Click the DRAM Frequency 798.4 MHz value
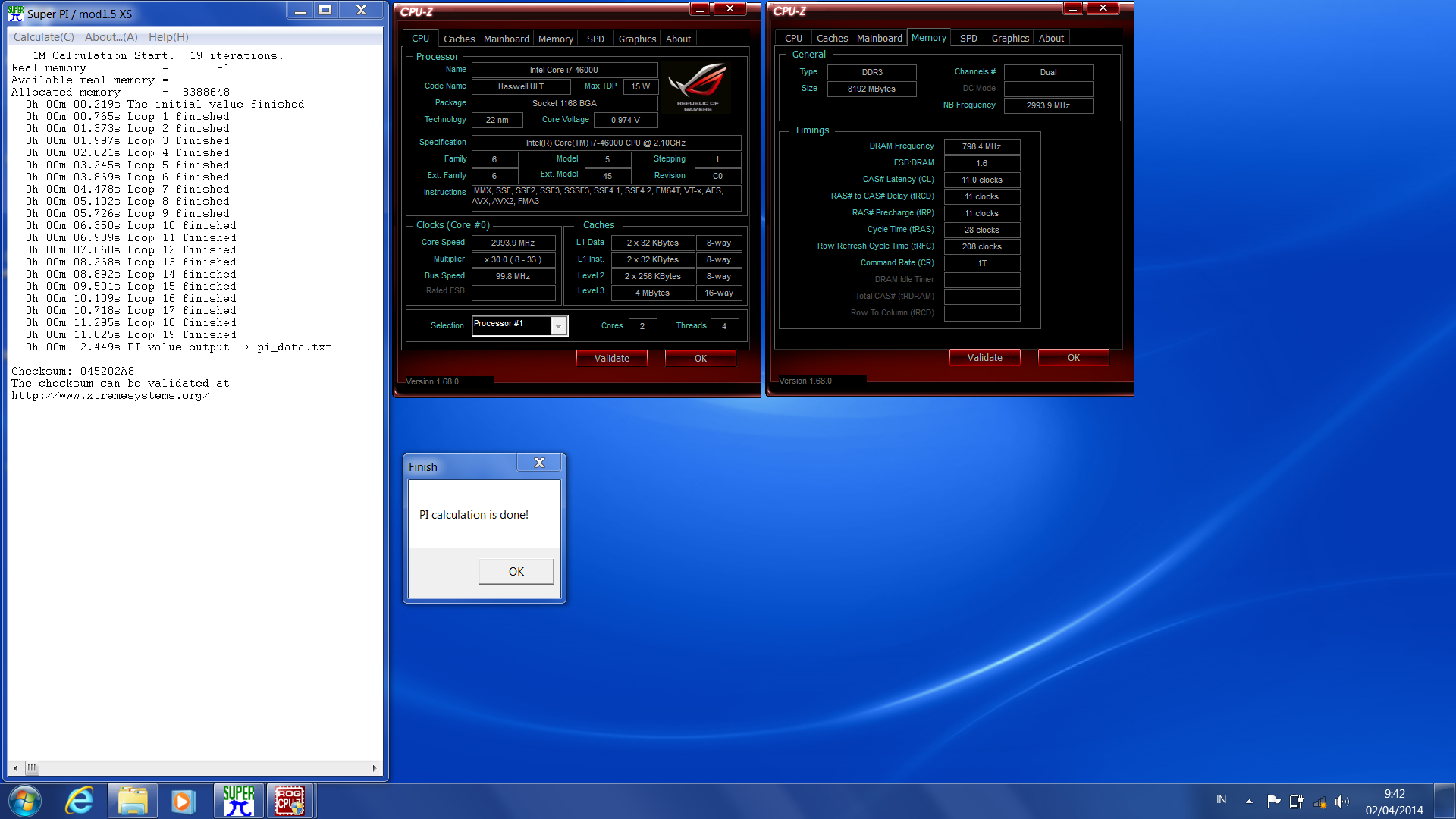Screen dimensions: 1456x819 click(x=982, y=146)
